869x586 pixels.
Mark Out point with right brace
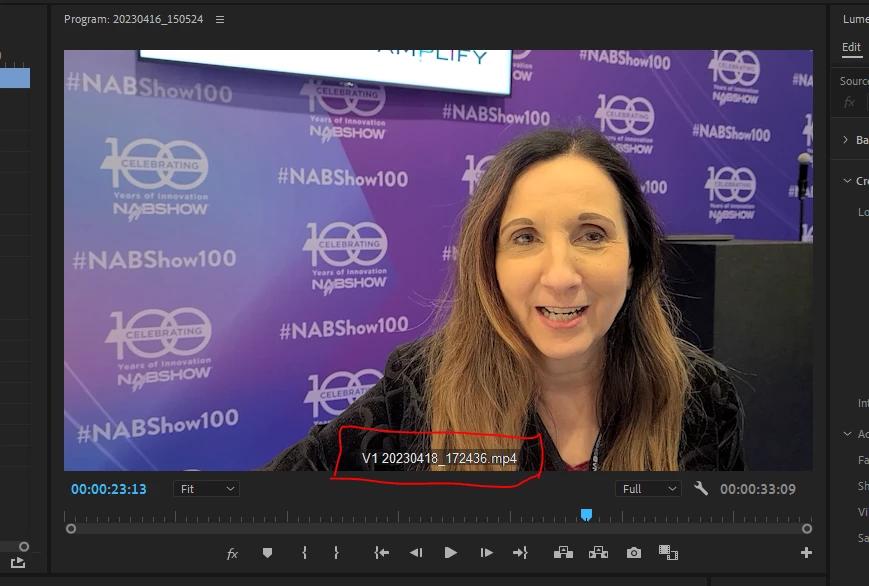coord(336,553)
